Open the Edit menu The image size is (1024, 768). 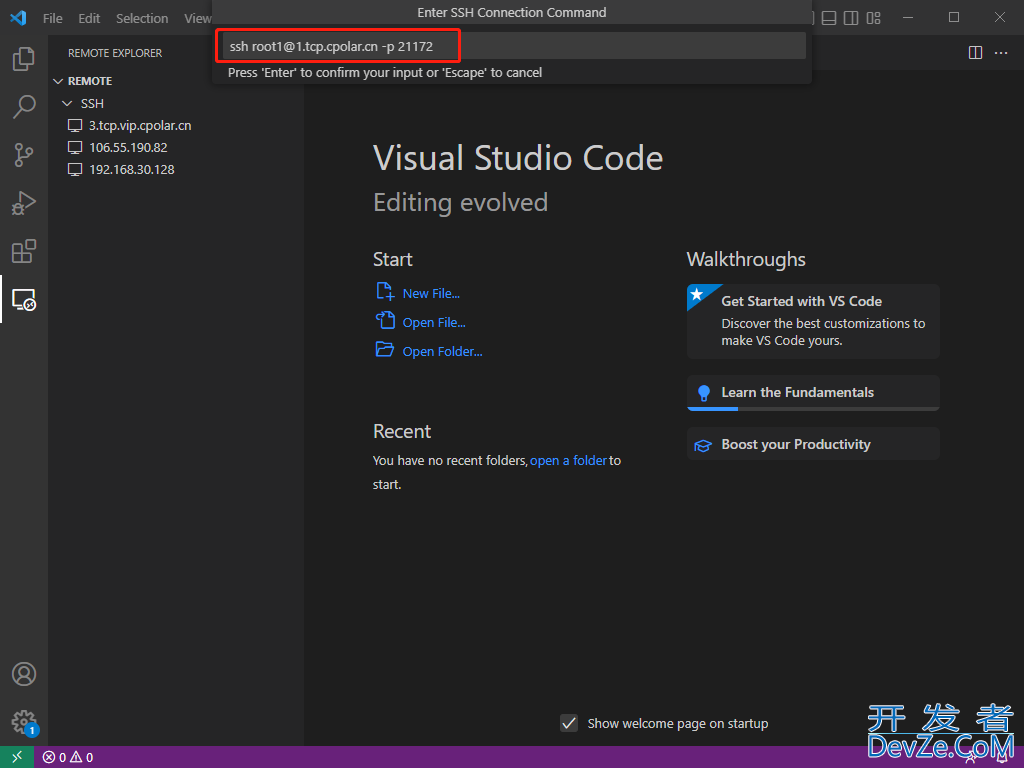click(89, 18)
